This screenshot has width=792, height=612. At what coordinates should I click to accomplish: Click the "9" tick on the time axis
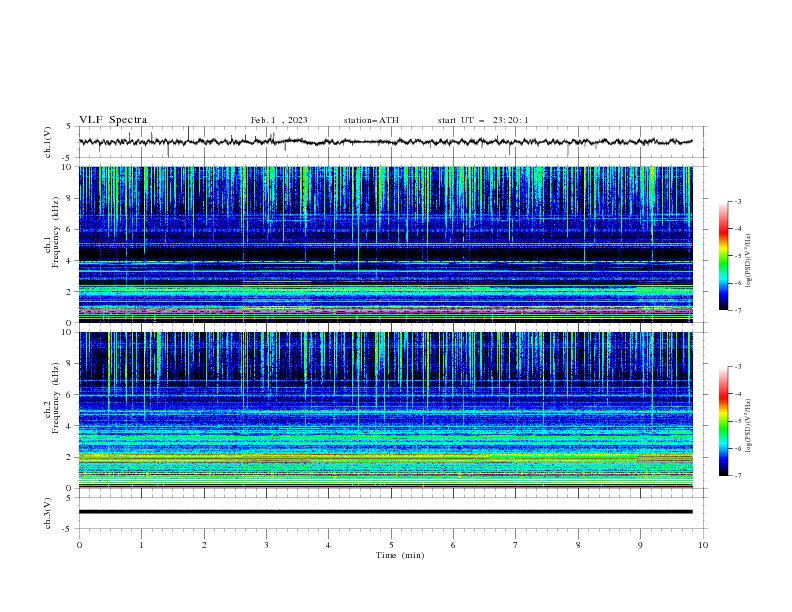(640, 545)
